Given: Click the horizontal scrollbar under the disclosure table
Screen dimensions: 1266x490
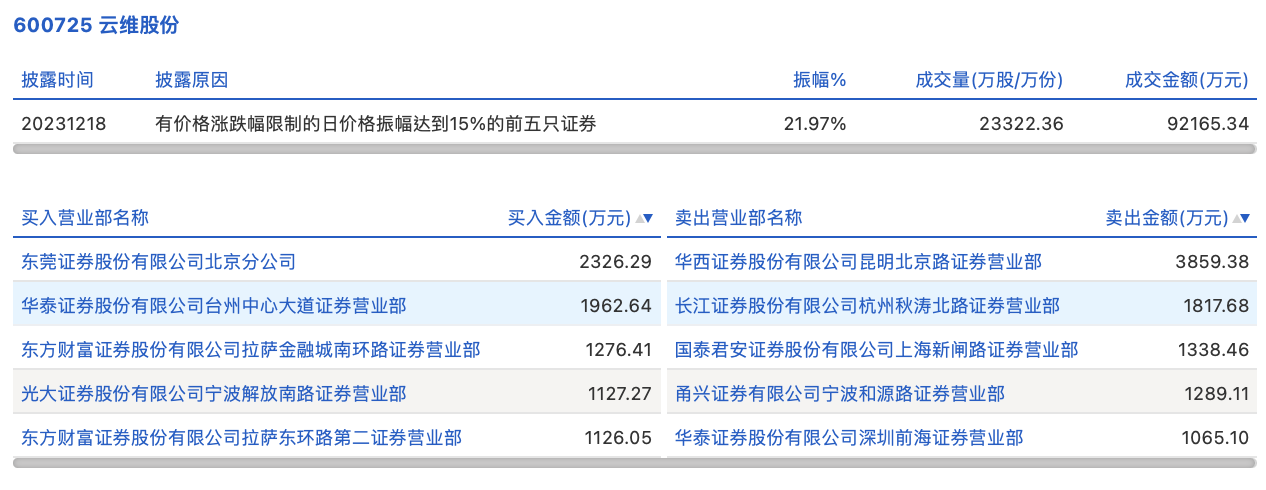Looking at the screenshot, I should click(x=634, y=149).
